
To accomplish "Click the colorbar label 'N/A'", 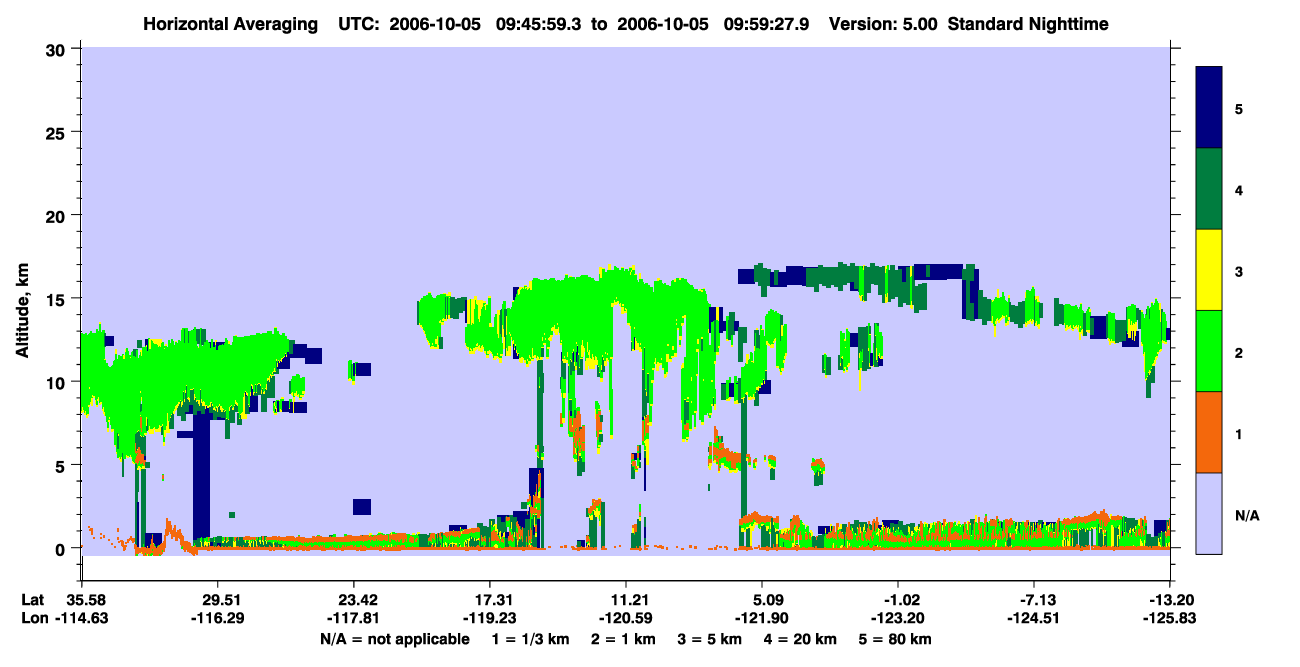I will (1247, 515).
